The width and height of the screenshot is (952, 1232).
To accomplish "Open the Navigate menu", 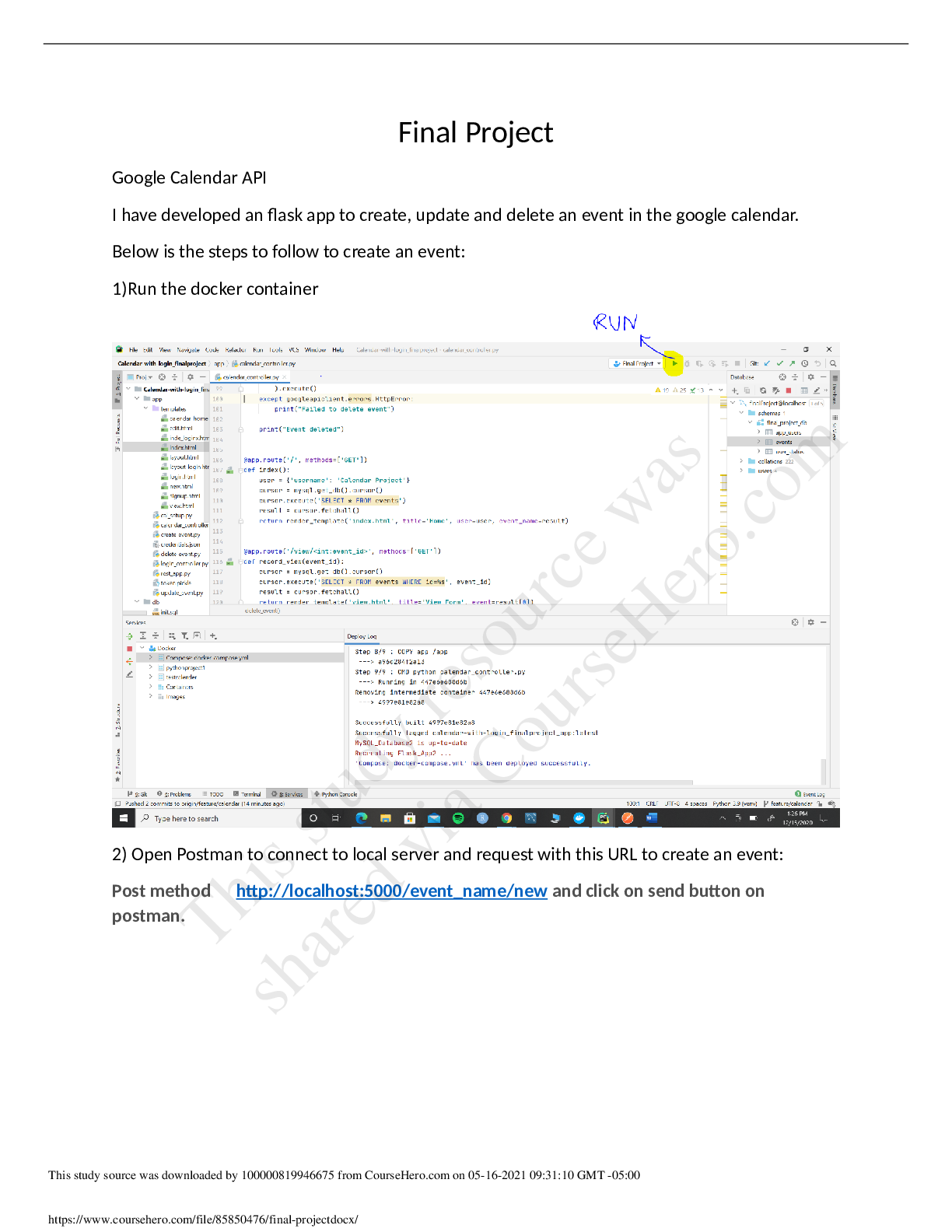I will (187, 350).
